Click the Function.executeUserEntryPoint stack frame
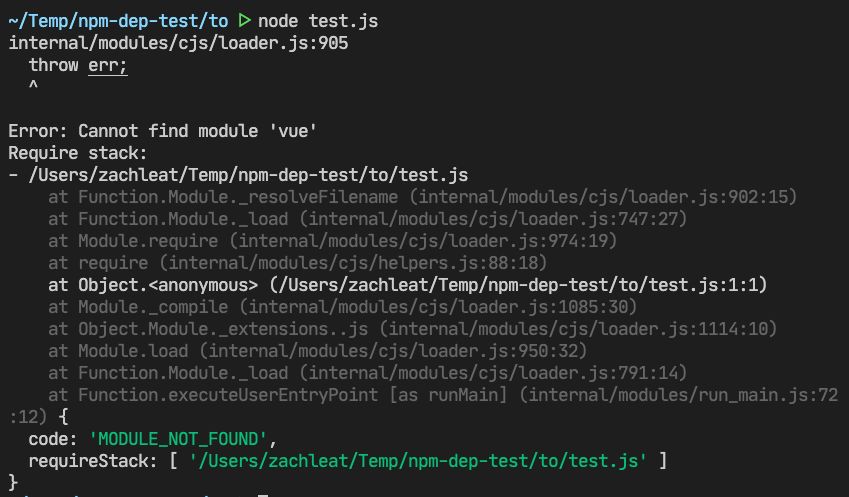Image resolution: width=849 pixels, height=497 pixels. coord(234,395)
